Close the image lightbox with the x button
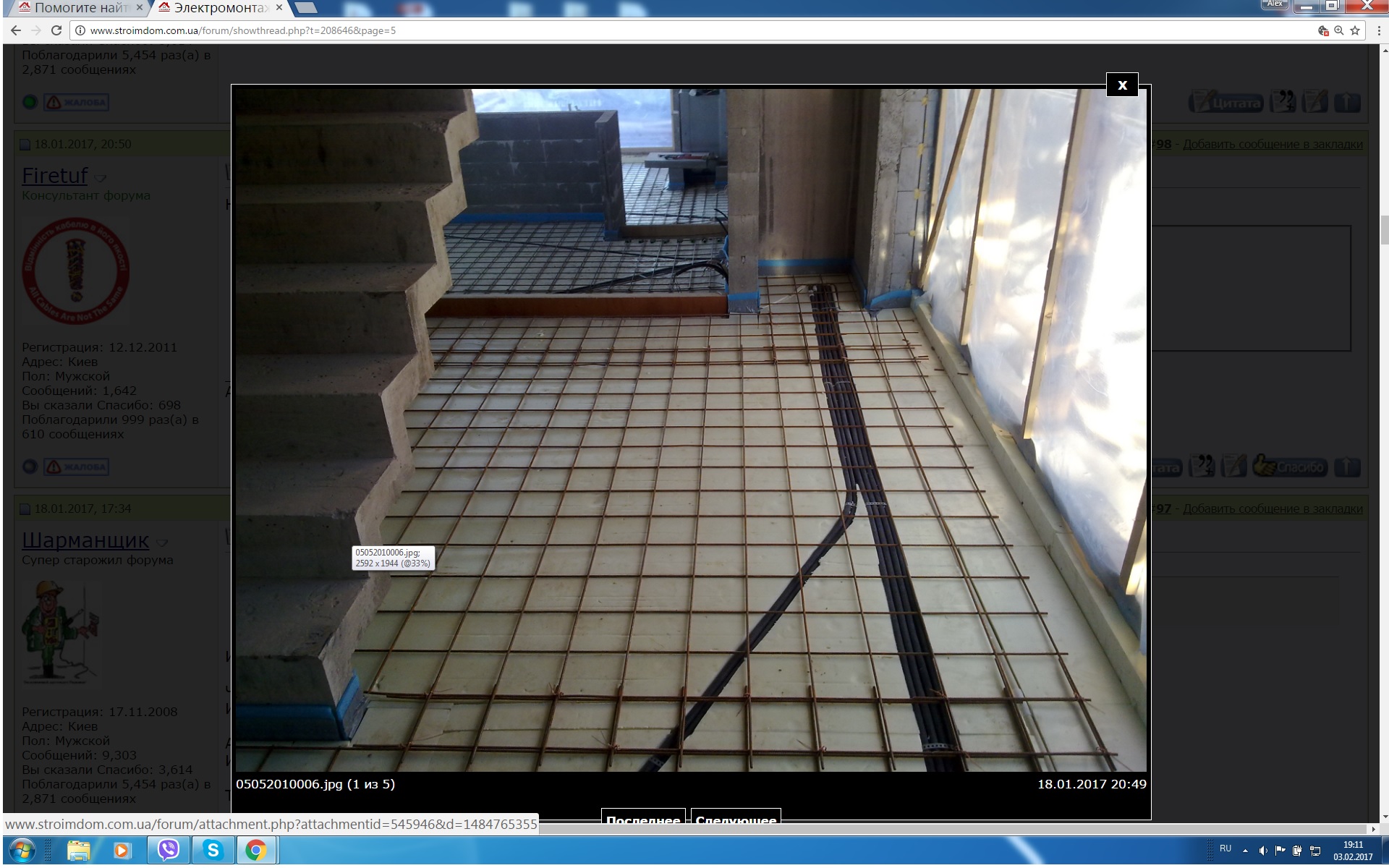Image resolution: width=1389 pixels, height=868 pixels. click(1122, 85)
